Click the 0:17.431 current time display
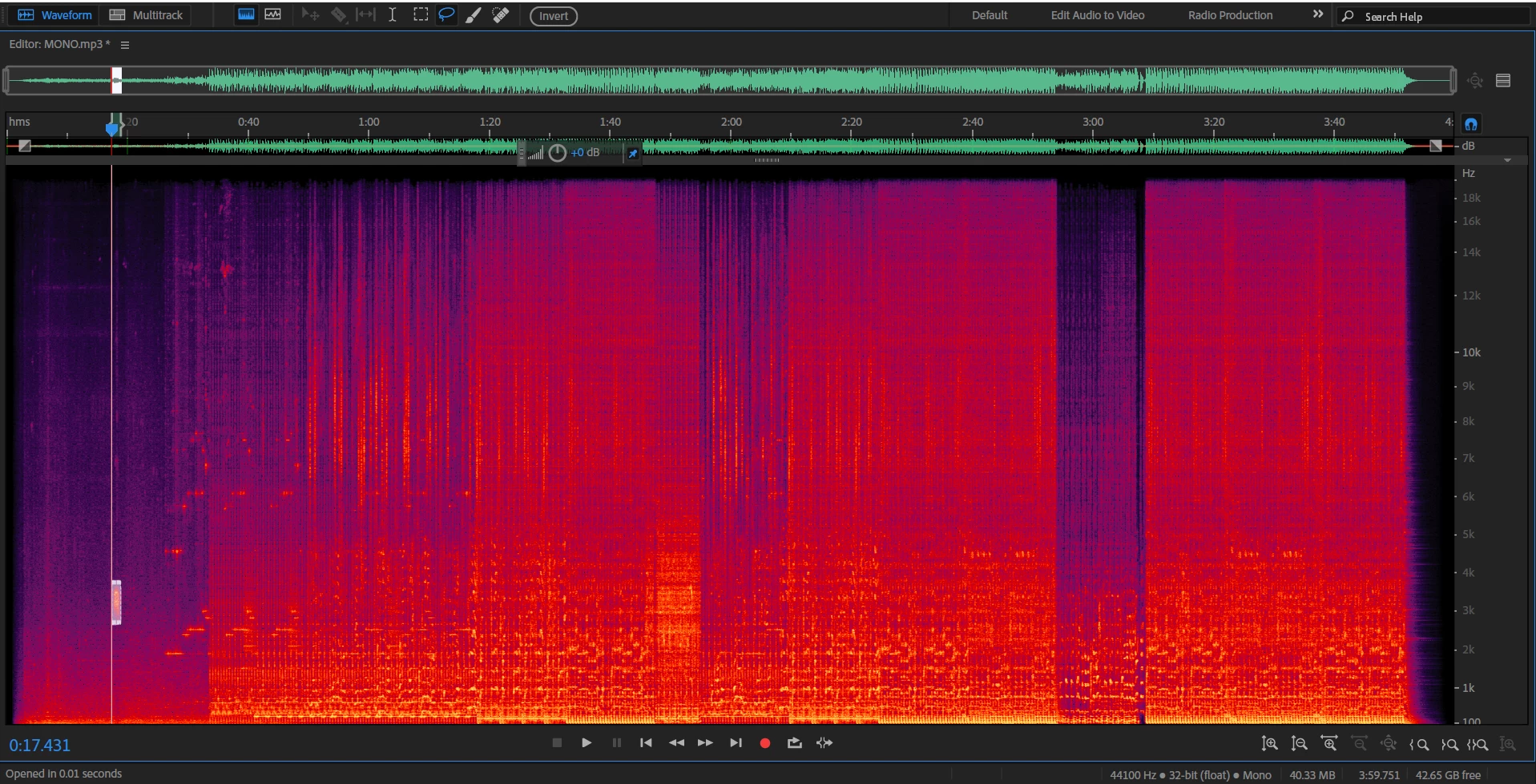The image size is (1536, 784). (40, 746)
